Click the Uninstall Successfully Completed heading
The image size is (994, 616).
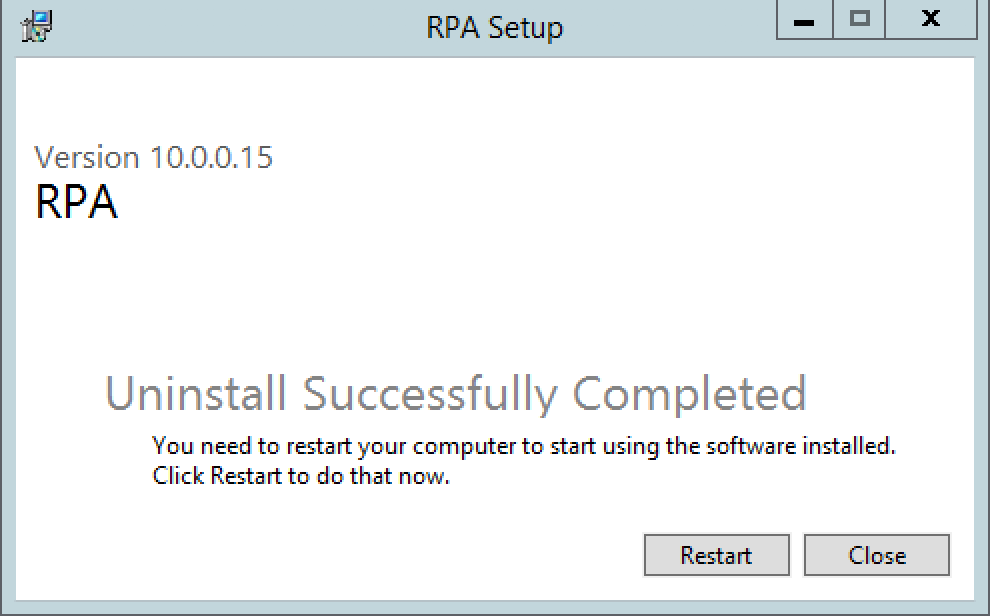(455, 394)
